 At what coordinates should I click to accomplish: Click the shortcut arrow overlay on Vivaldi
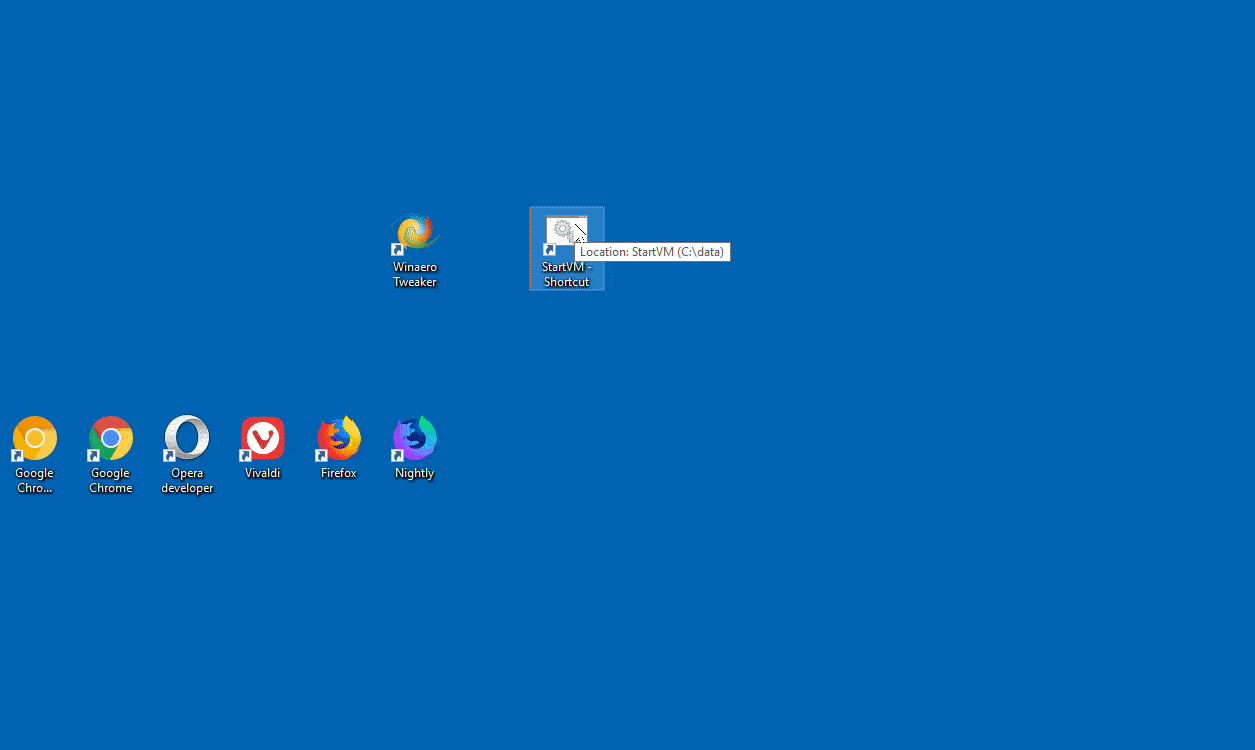coord(245,456)
